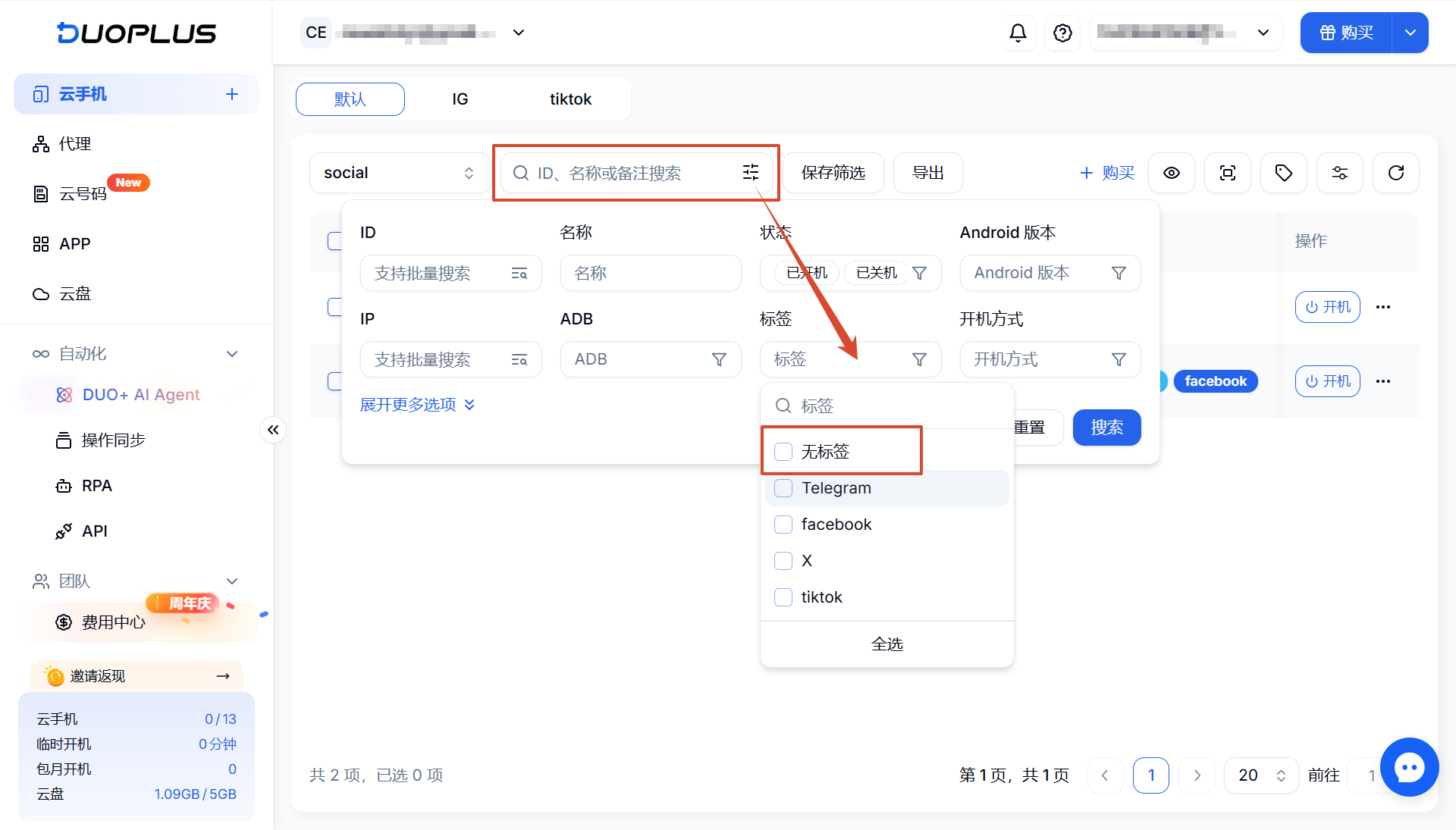Image resolution: width=1456 pixels, height=830 pixels.
Task: Click the screenshot frame icon in toolbar
Action: pyautogui.click(x=1228, y=173)
